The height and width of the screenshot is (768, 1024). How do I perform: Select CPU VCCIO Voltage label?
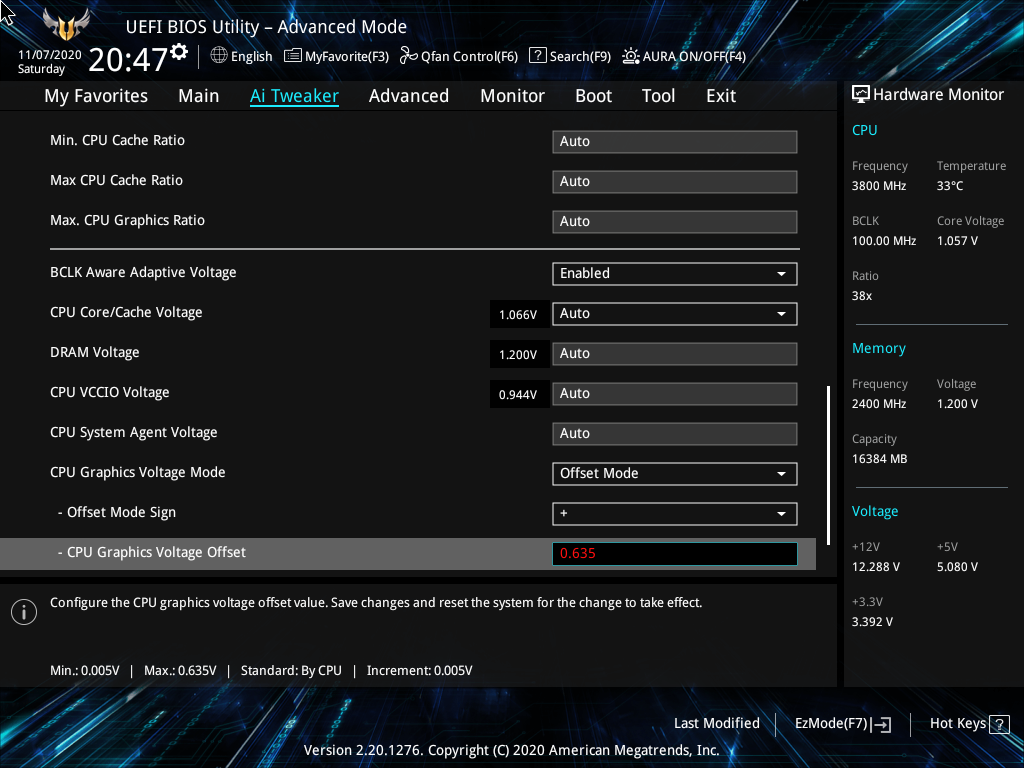tap(110, 392)
